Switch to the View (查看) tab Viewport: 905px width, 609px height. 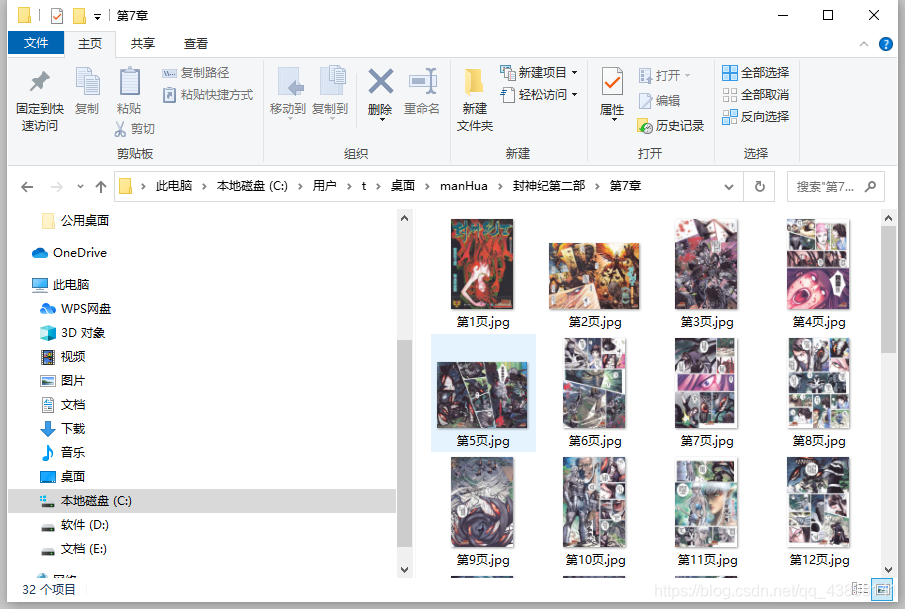pos(196,44)
